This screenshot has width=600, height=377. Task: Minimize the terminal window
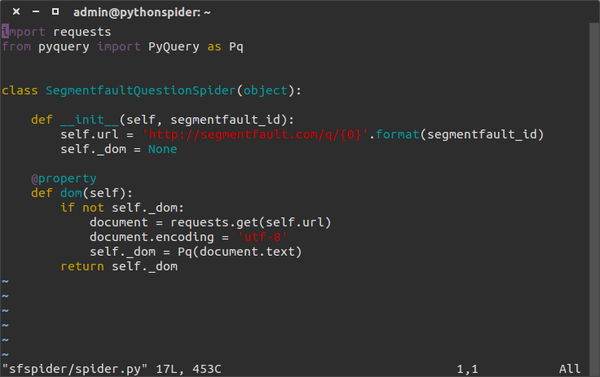(36, 12)
